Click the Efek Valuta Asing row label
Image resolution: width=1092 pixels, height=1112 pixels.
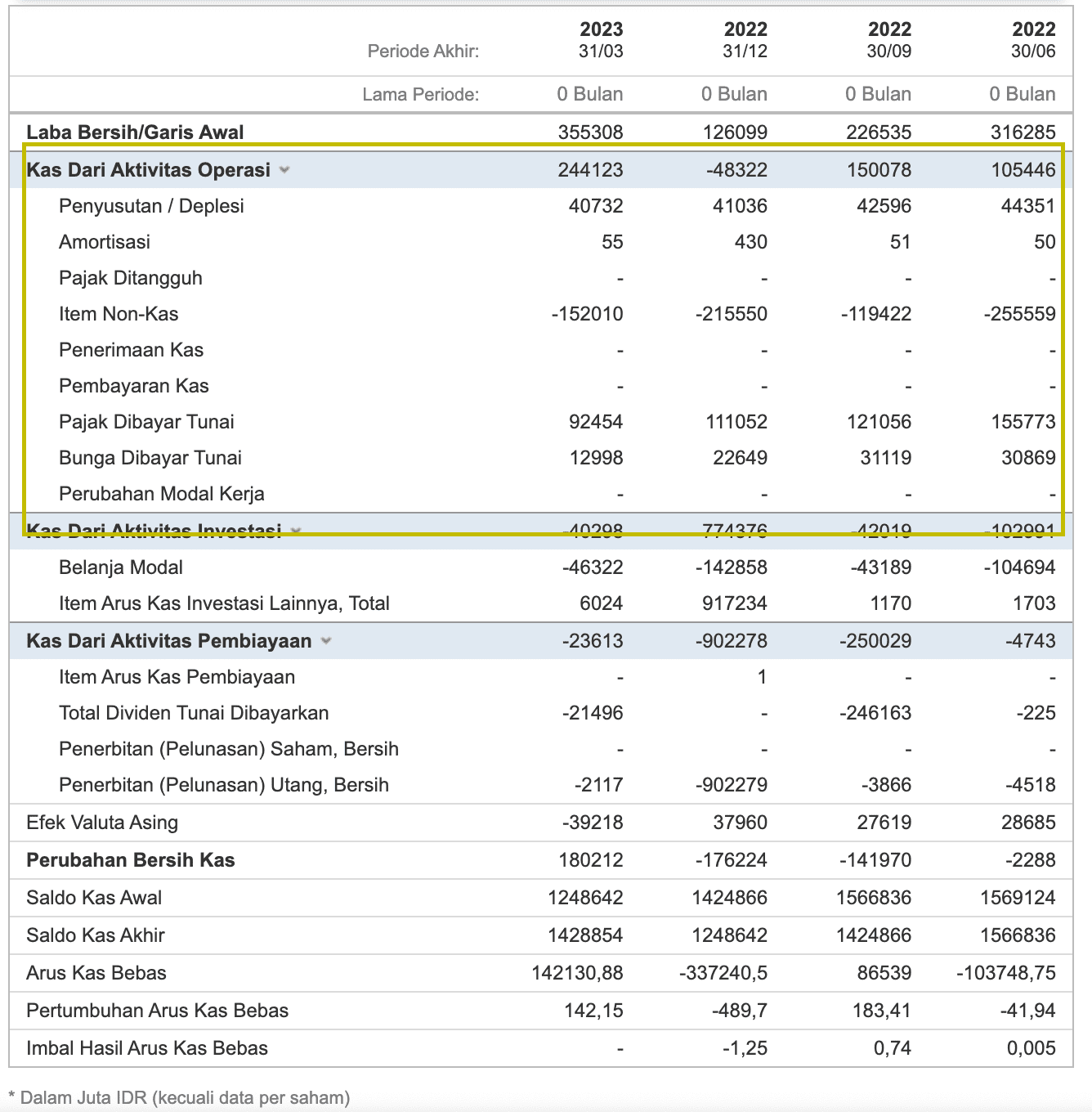point(102,823)
